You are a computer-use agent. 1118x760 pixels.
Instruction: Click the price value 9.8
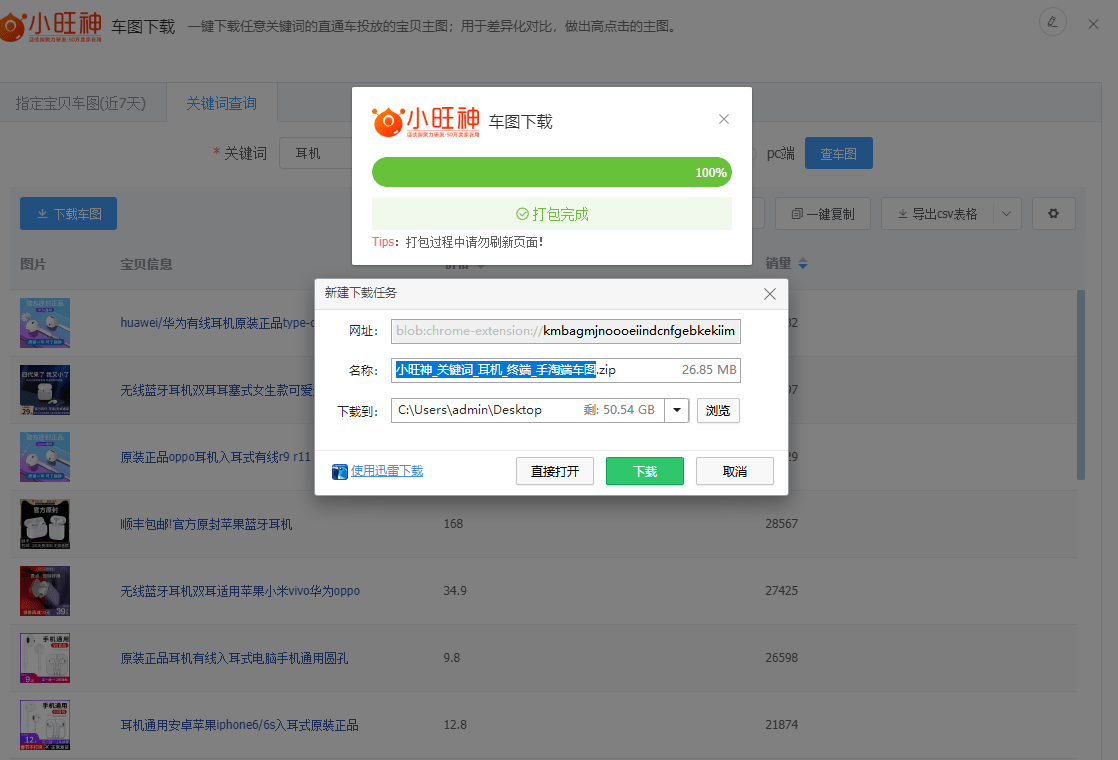point(451,658)
